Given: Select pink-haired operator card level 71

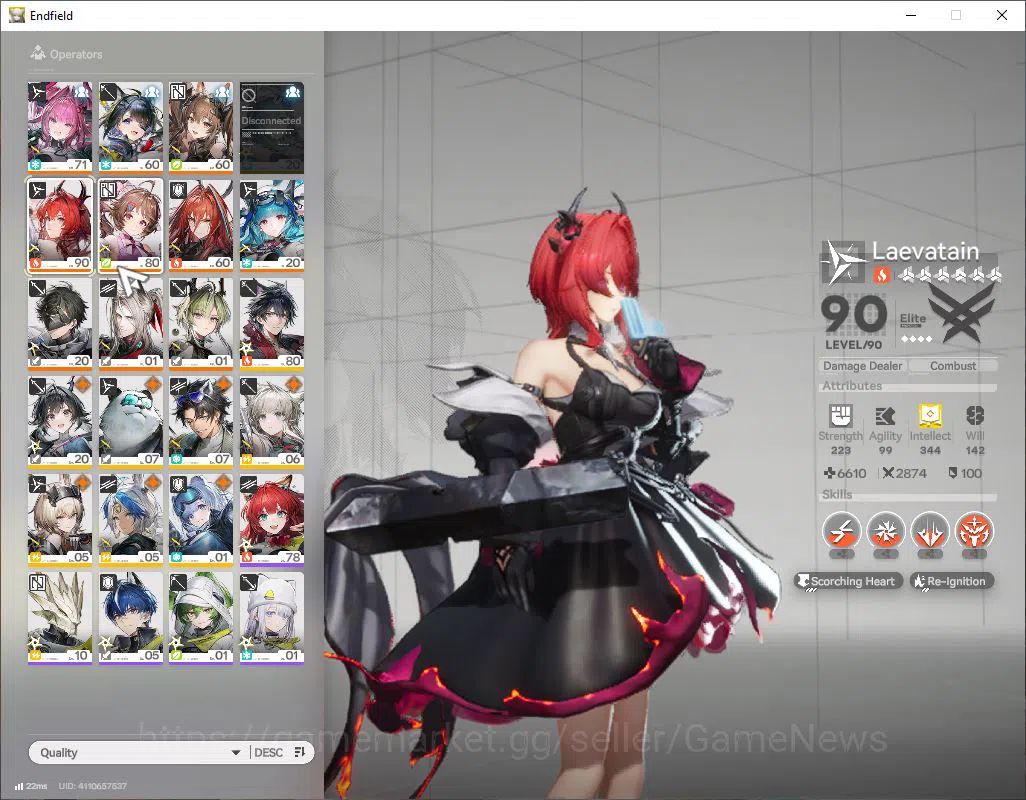Looking at the screenshot, I should pos(60,127).
